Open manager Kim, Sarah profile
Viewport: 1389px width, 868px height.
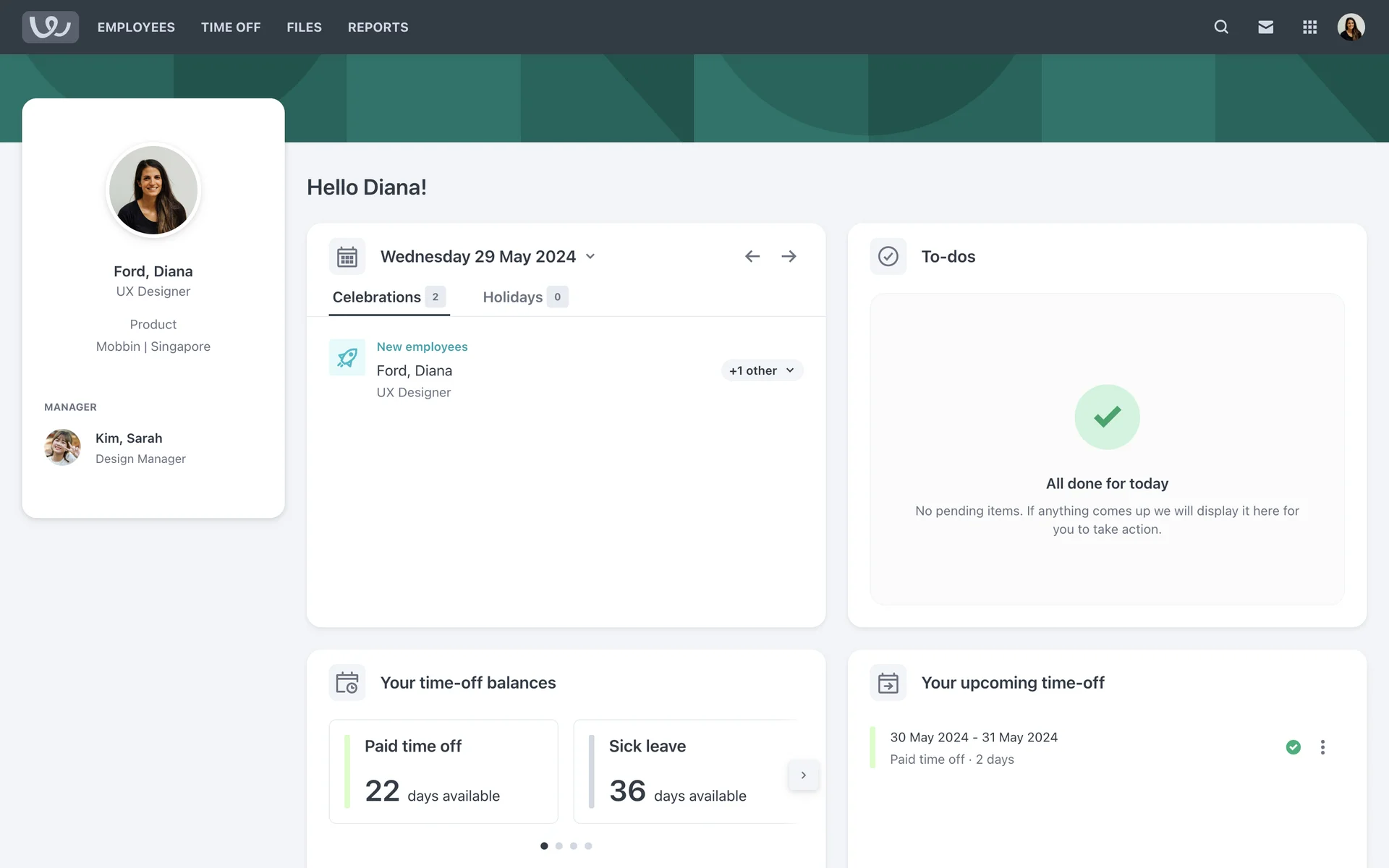[129, 438]
